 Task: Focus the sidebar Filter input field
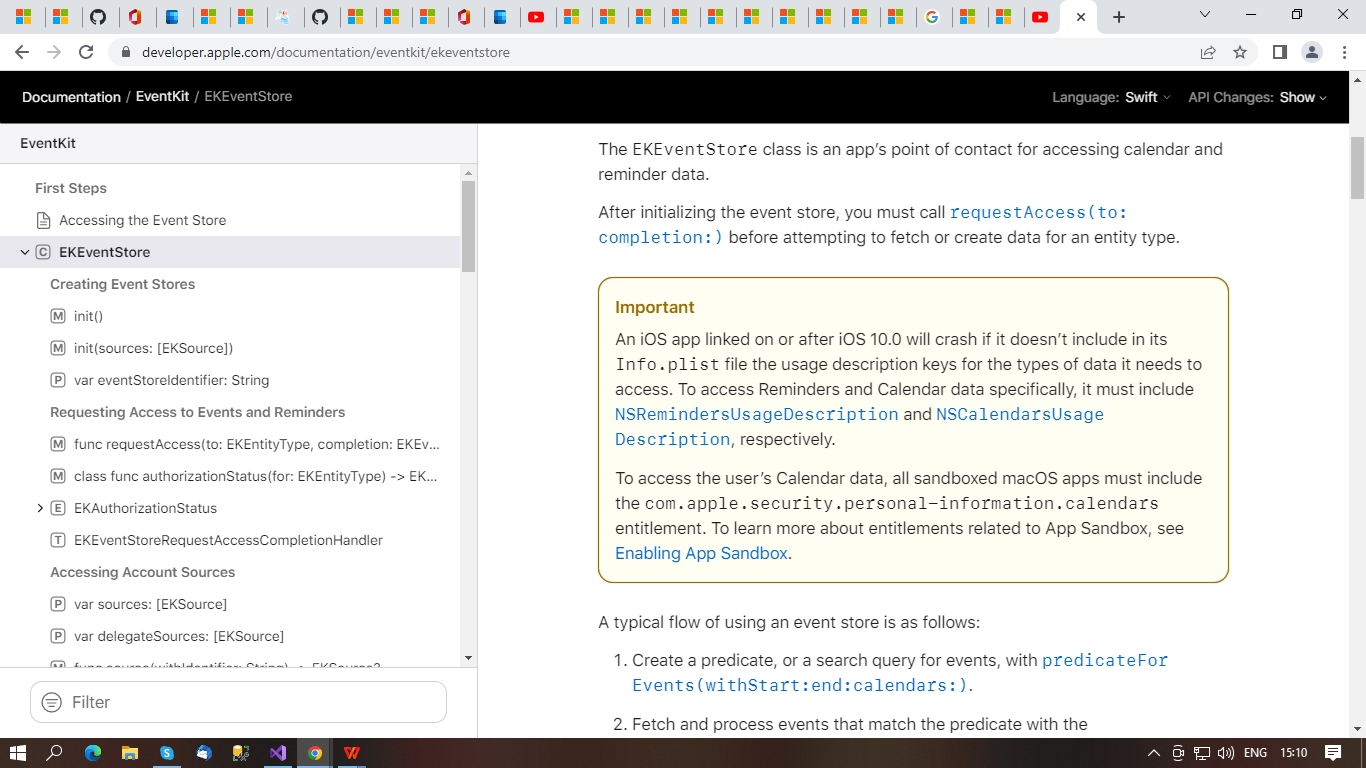point(238,702)
